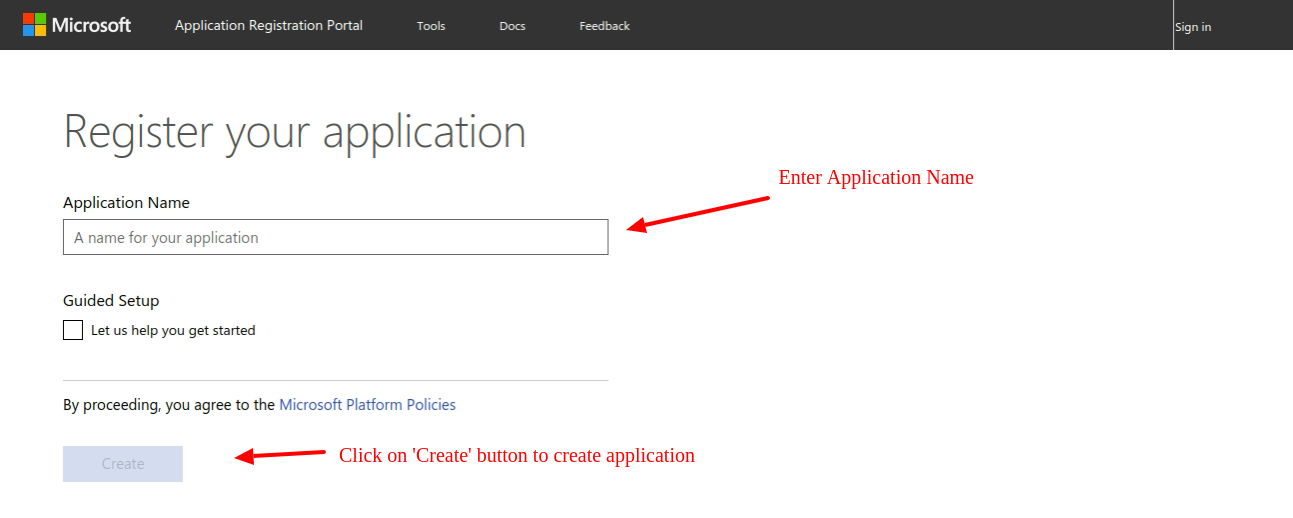Select the Guided Setup section heading

coord(111,300)
